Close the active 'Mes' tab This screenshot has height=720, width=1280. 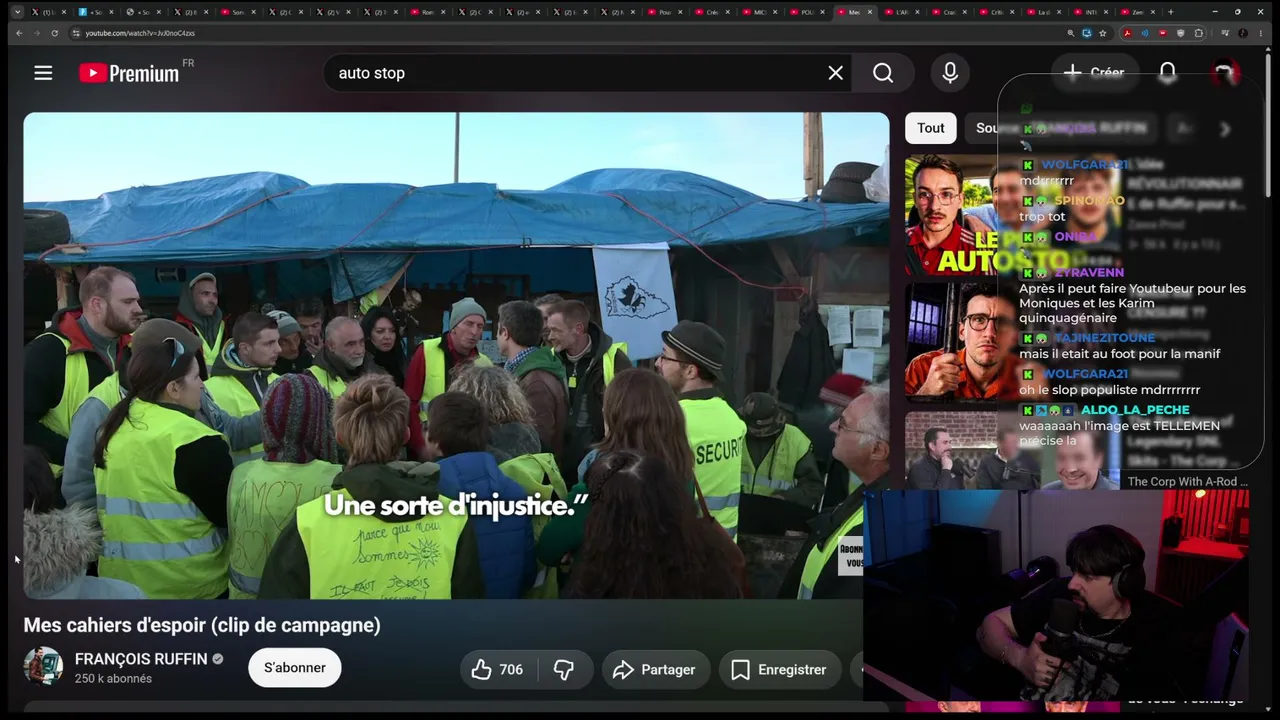click(x=870, y=12)
